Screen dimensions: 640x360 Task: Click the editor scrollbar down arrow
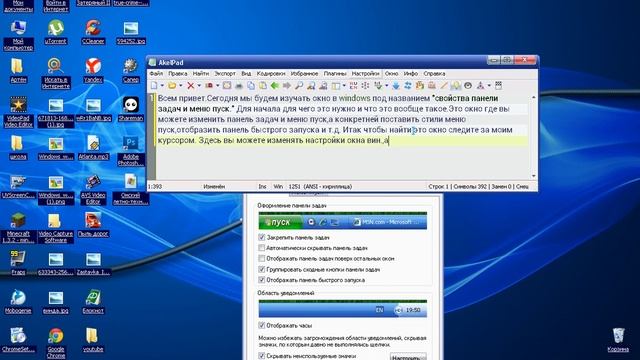pyautogui.click(x=533, y=176)
